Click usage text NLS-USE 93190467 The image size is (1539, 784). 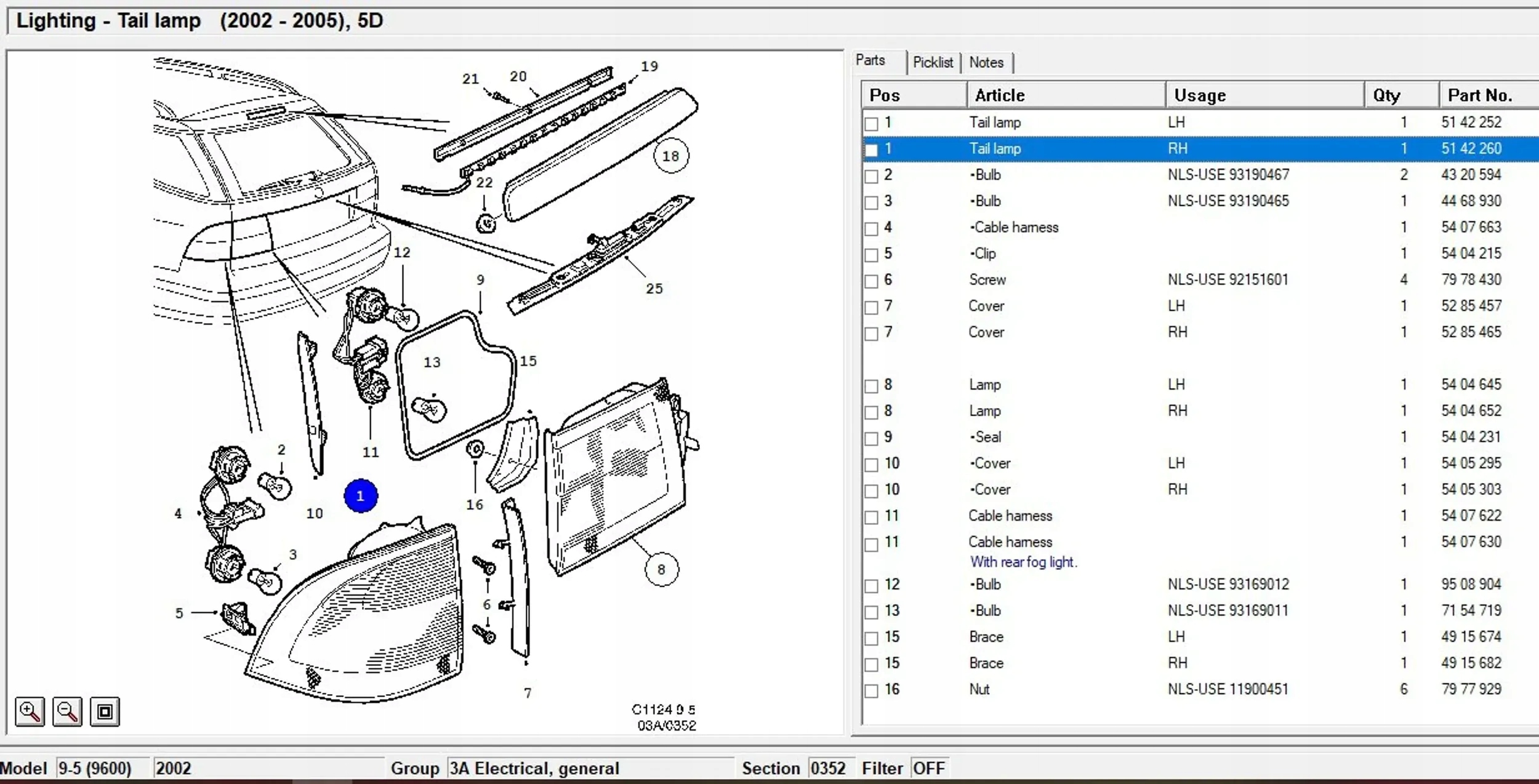[x=1228, y=175]
